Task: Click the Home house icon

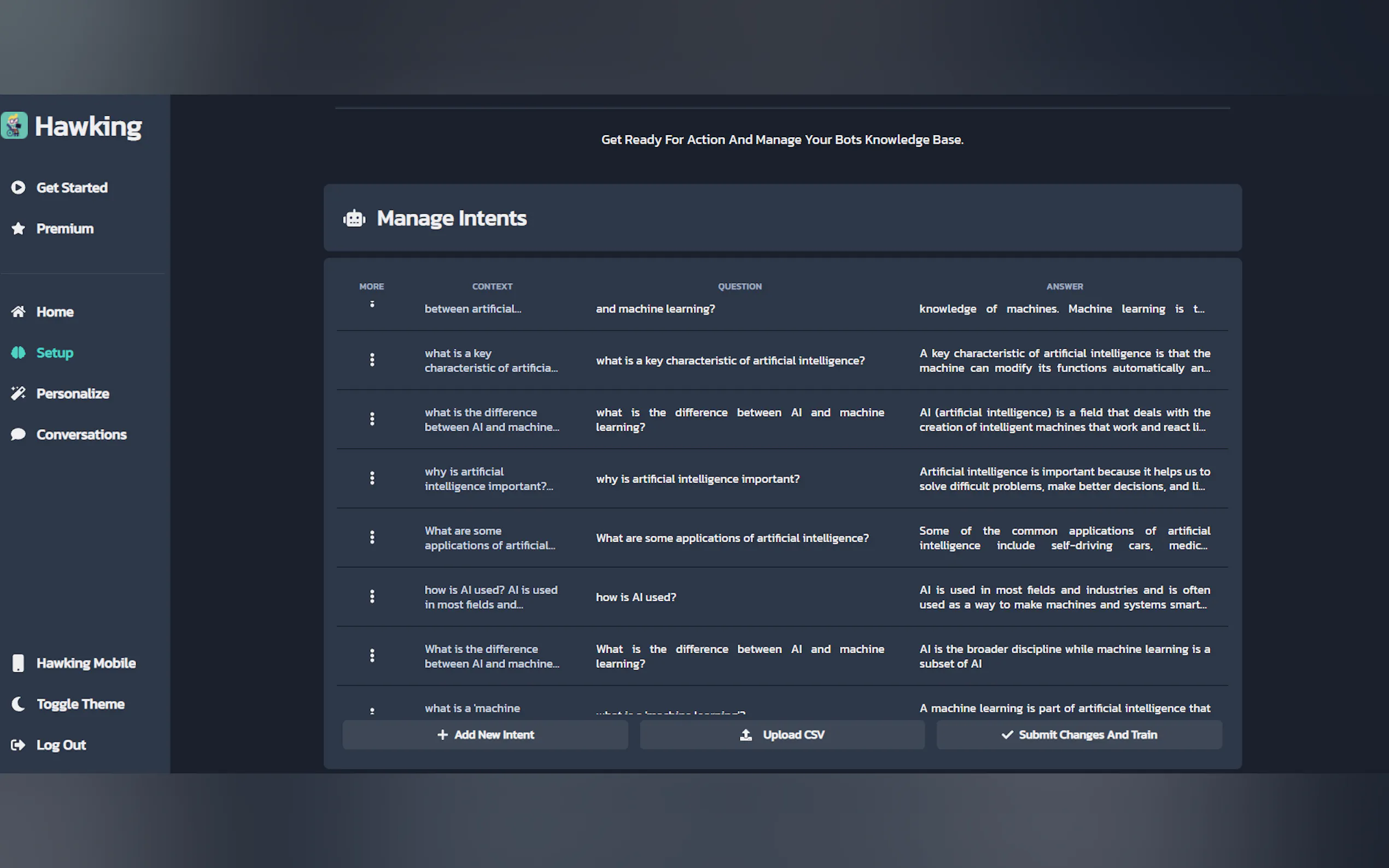Action: (19, 312)
